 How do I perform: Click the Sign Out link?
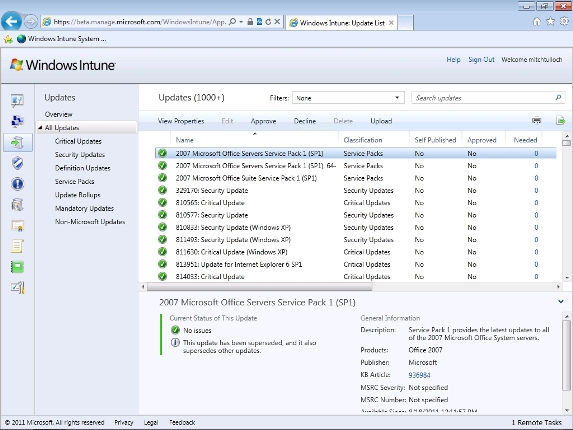tap(481, 60)
